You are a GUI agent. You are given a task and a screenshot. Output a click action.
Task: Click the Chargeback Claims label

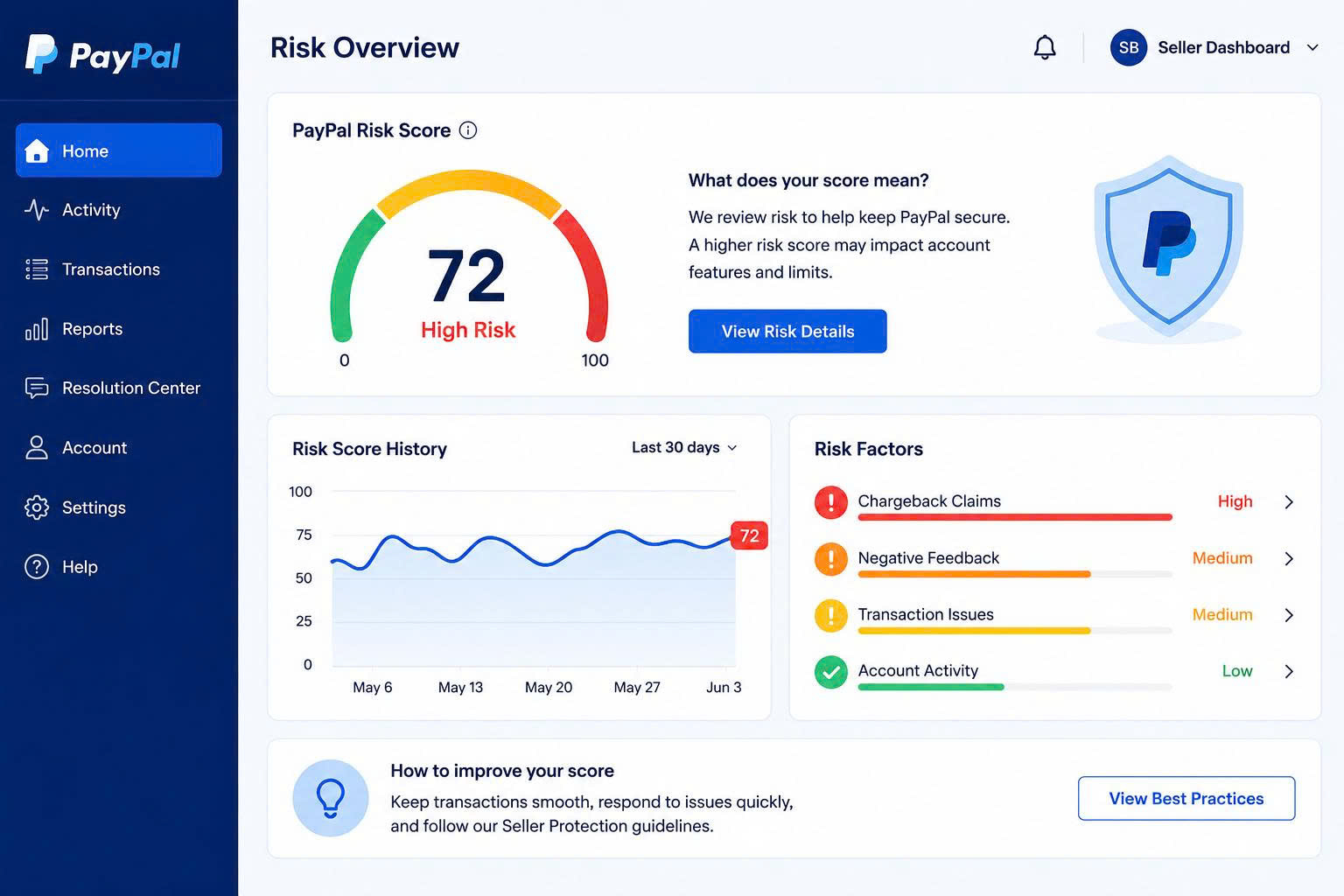929,500
